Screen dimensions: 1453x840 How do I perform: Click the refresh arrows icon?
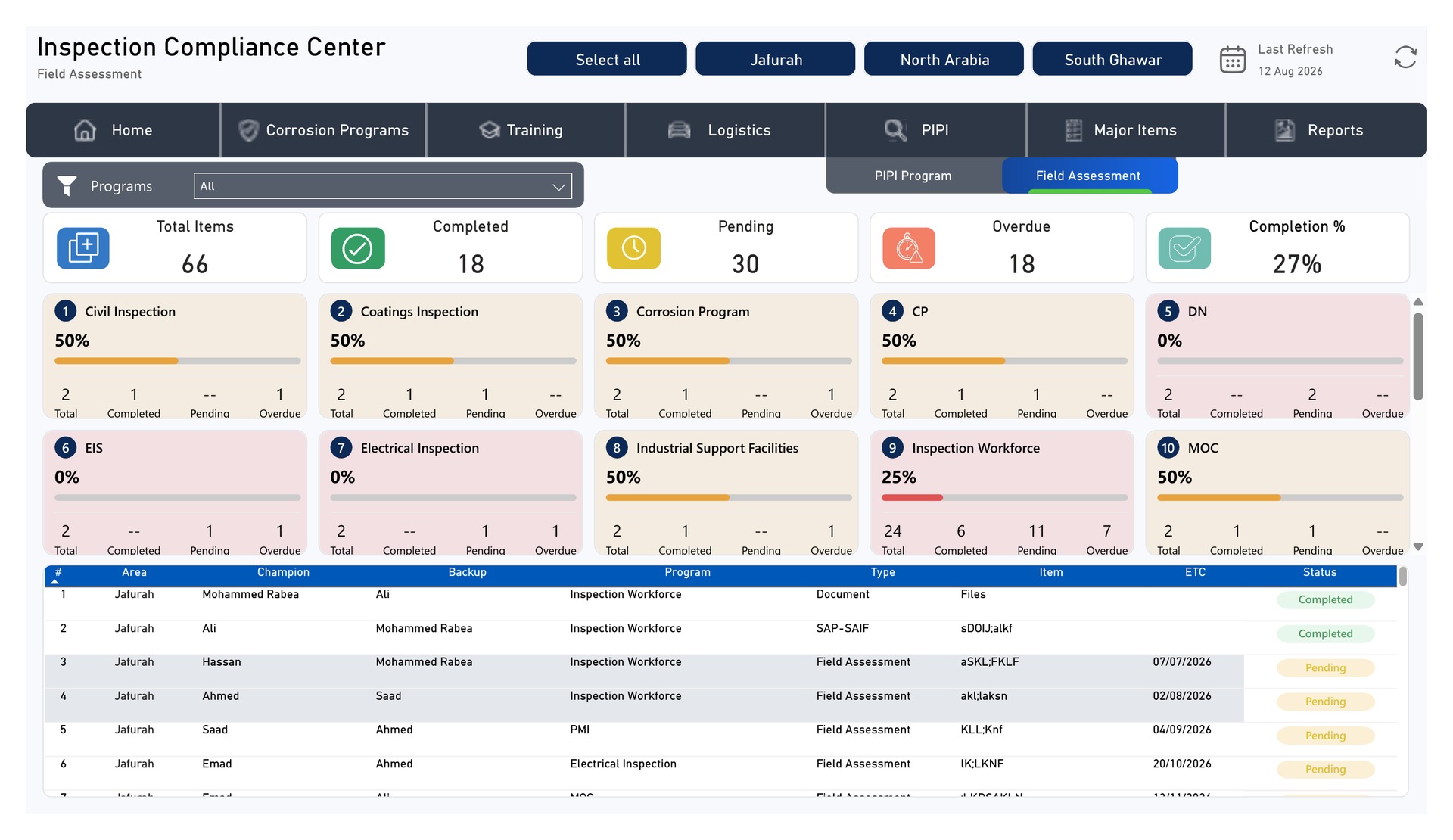click(x=1405, y=58)
